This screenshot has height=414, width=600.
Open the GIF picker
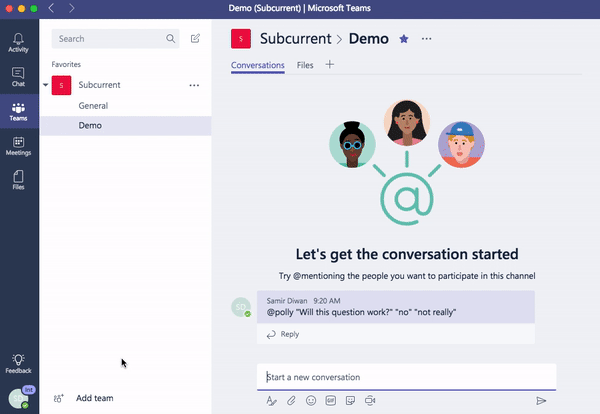tap(331, 401)
